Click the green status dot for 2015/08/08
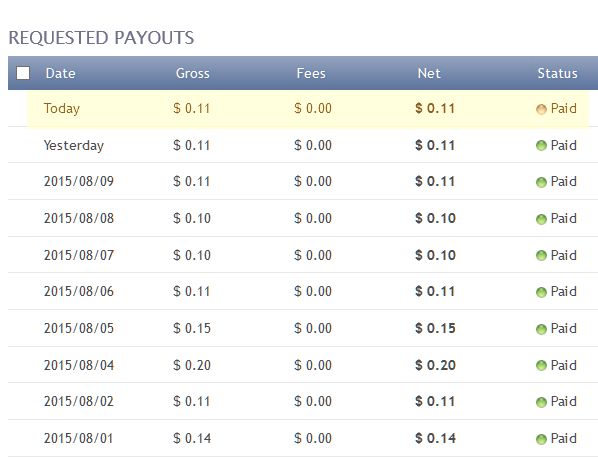This screenshot has height=458, width=598. tap(541, 219)
